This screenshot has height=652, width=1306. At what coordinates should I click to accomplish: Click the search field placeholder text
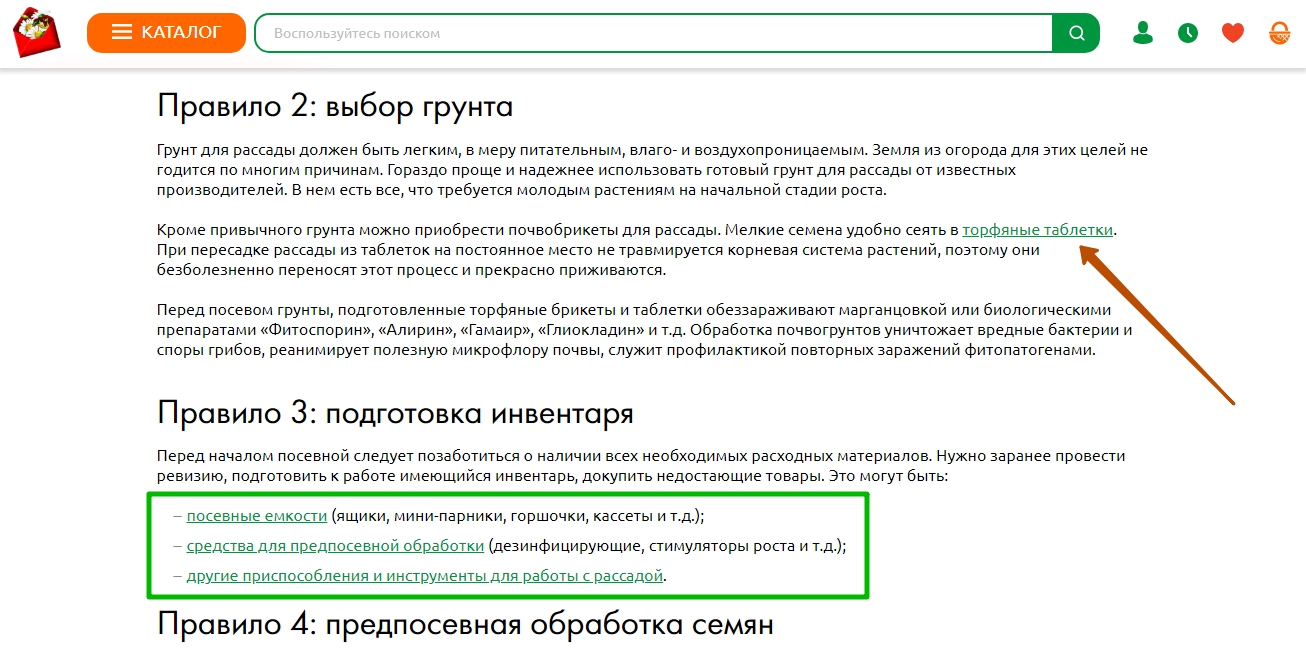[x=357, y=33]
